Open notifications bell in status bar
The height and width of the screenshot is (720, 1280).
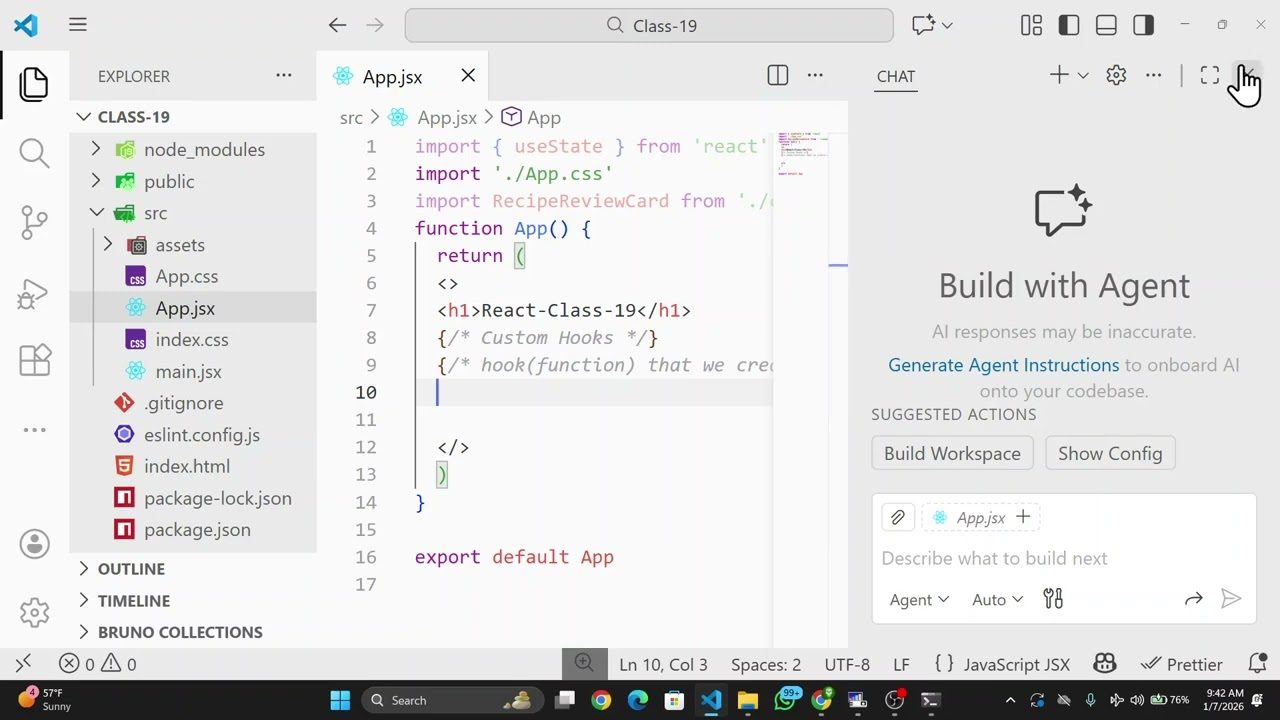1258,664
